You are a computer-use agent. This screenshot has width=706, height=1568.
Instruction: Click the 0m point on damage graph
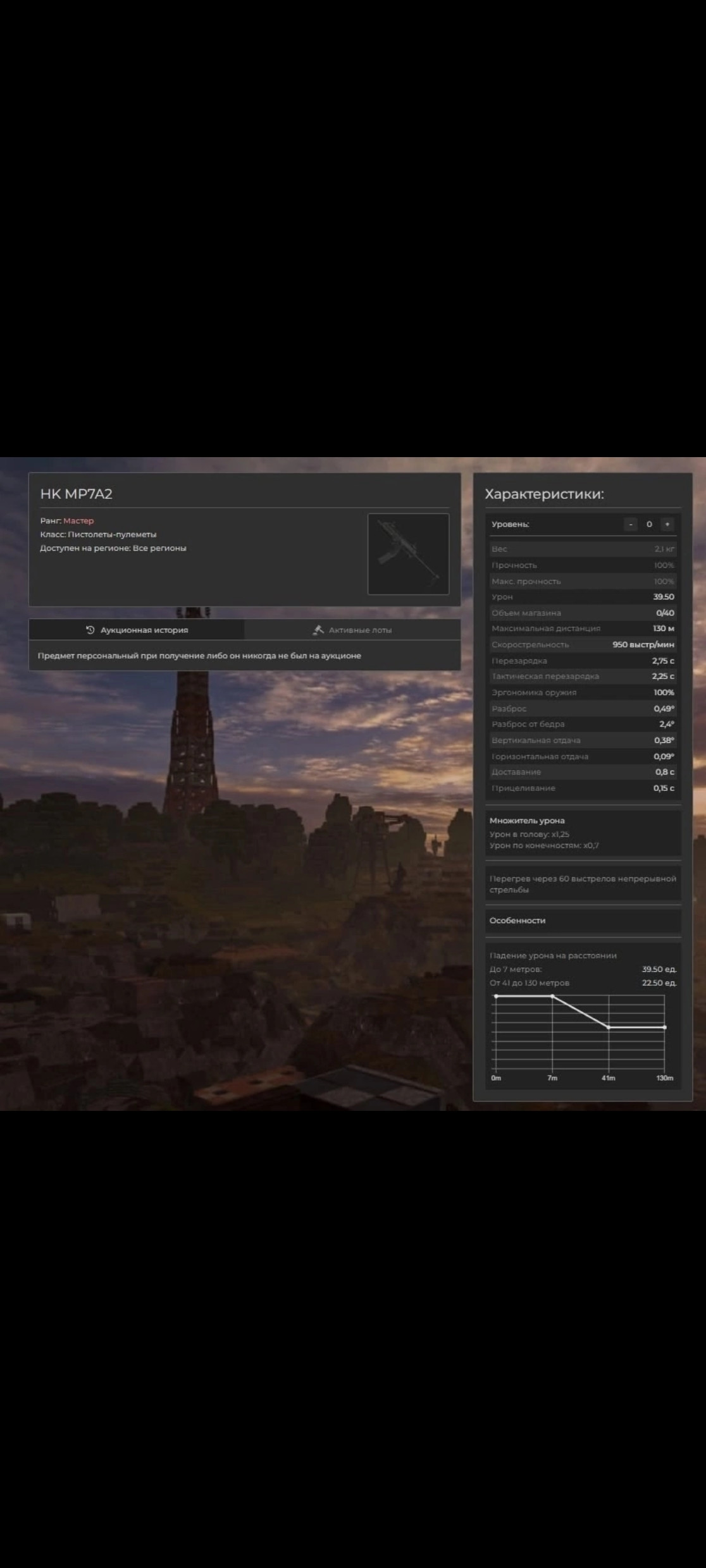496,996
